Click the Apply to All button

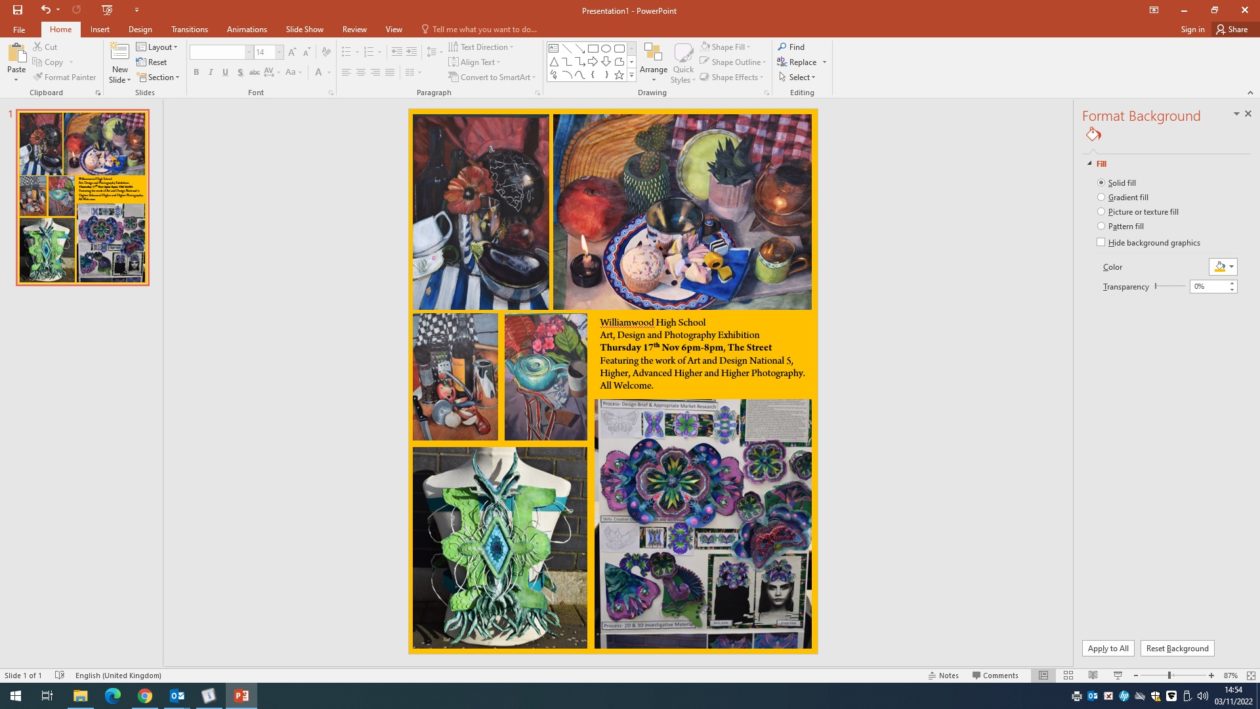coord(1108,649)
